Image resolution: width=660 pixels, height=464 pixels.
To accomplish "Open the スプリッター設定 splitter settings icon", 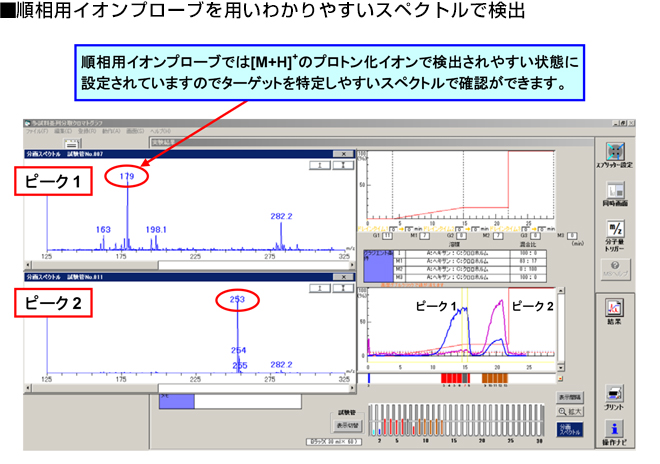I will [615, 151].
